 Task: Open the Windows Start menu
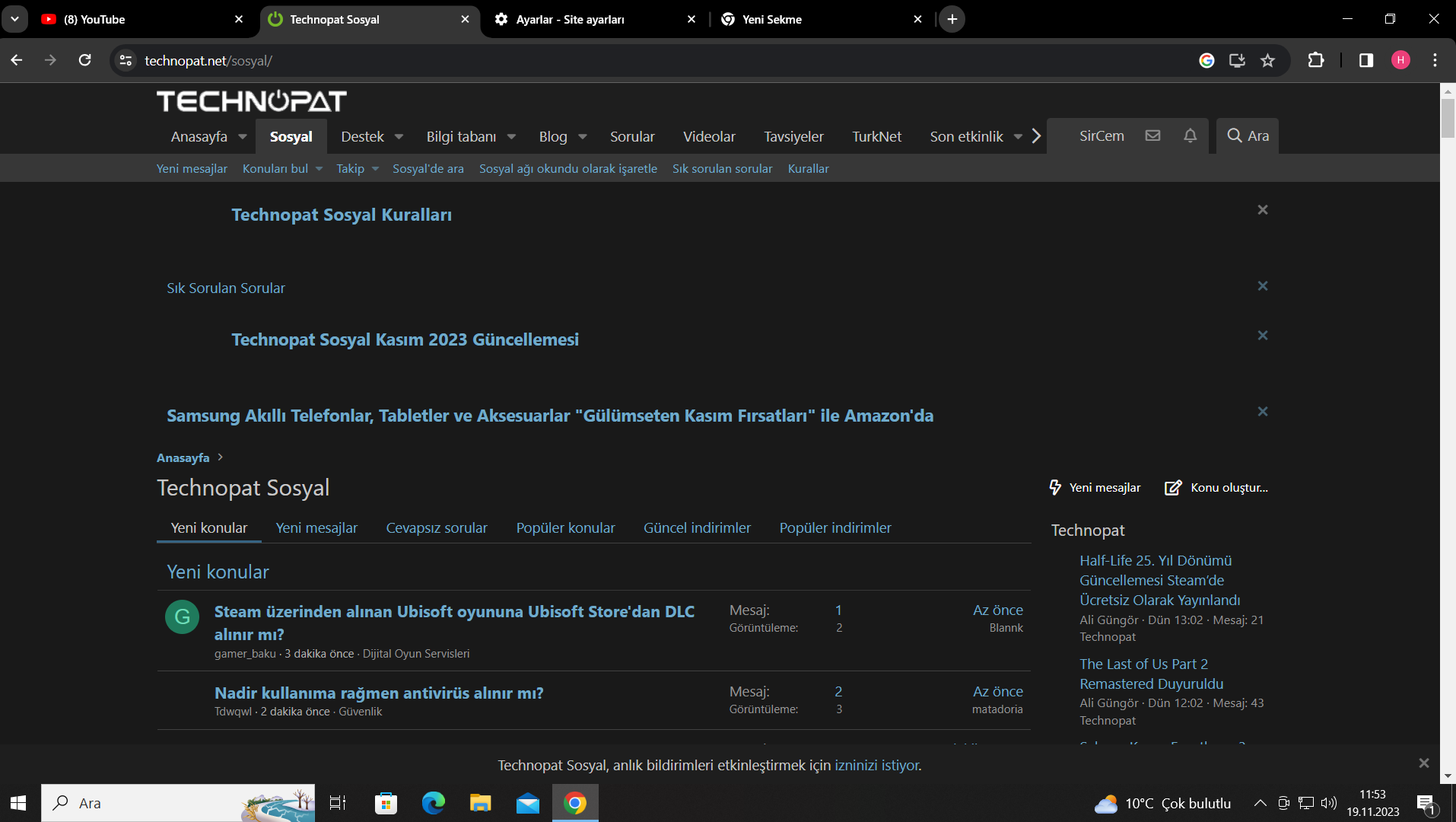pos(18,803)
